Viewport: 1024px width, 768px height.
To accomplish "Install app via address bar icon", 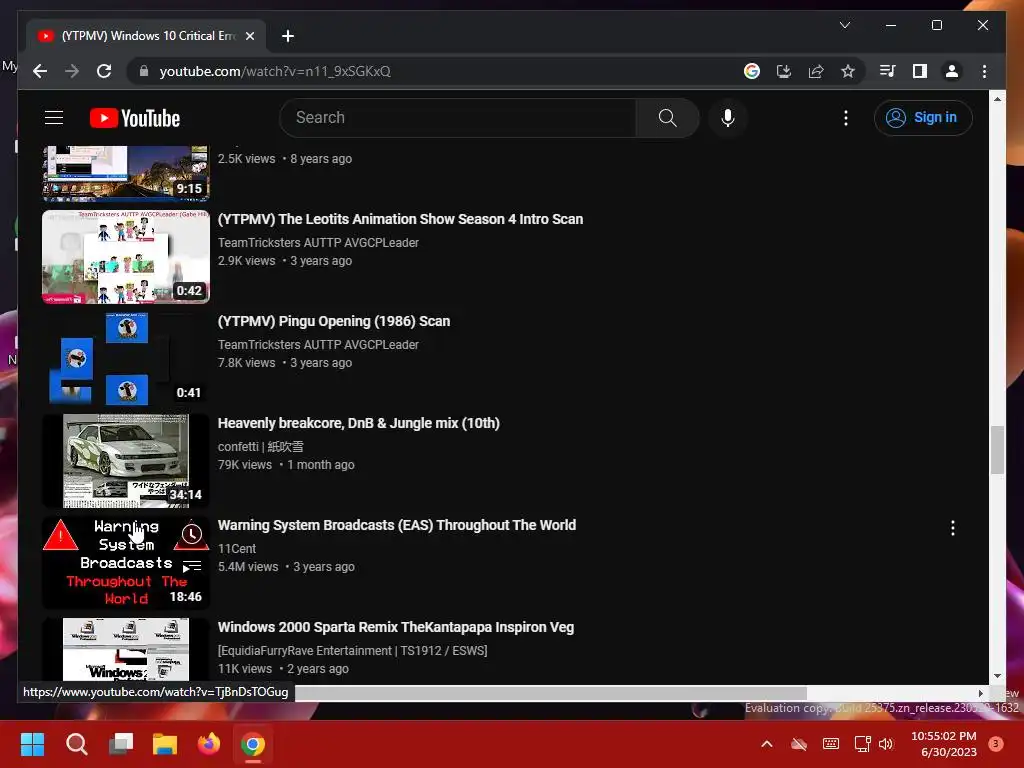I will tap(784, 71).
